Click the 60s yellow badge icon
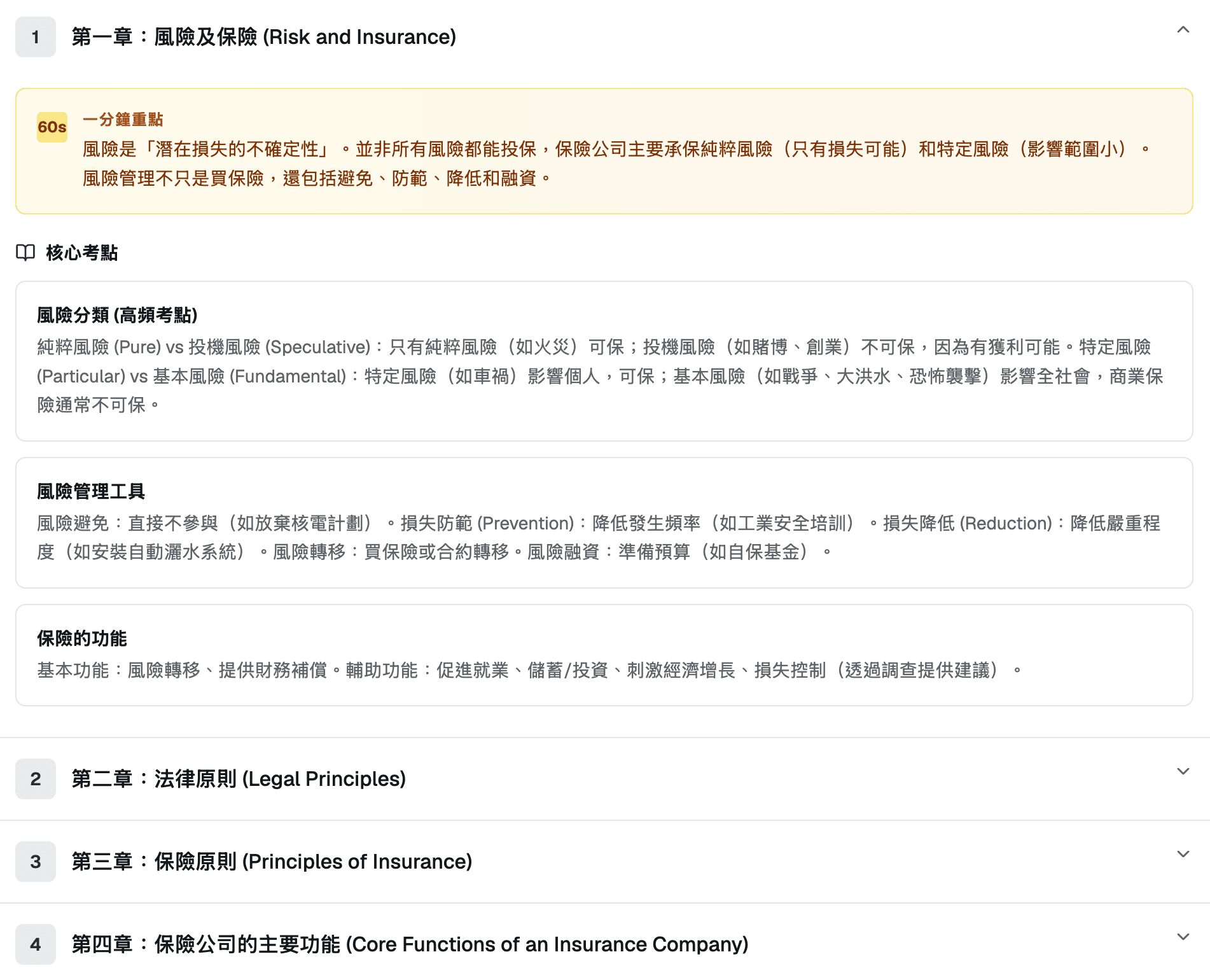1210x980 pixels. [52, 127]
